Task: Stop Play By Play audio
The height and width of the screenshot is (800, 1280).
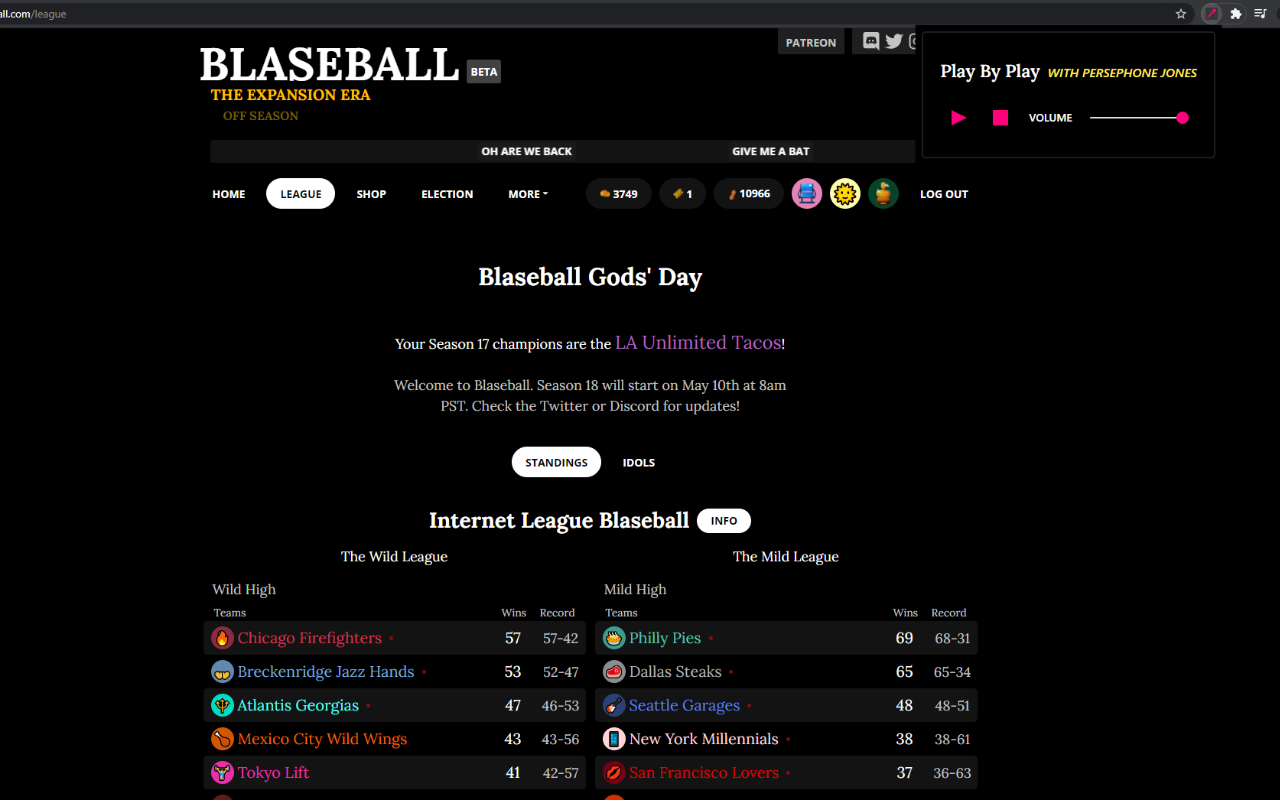Action: 1000,118
